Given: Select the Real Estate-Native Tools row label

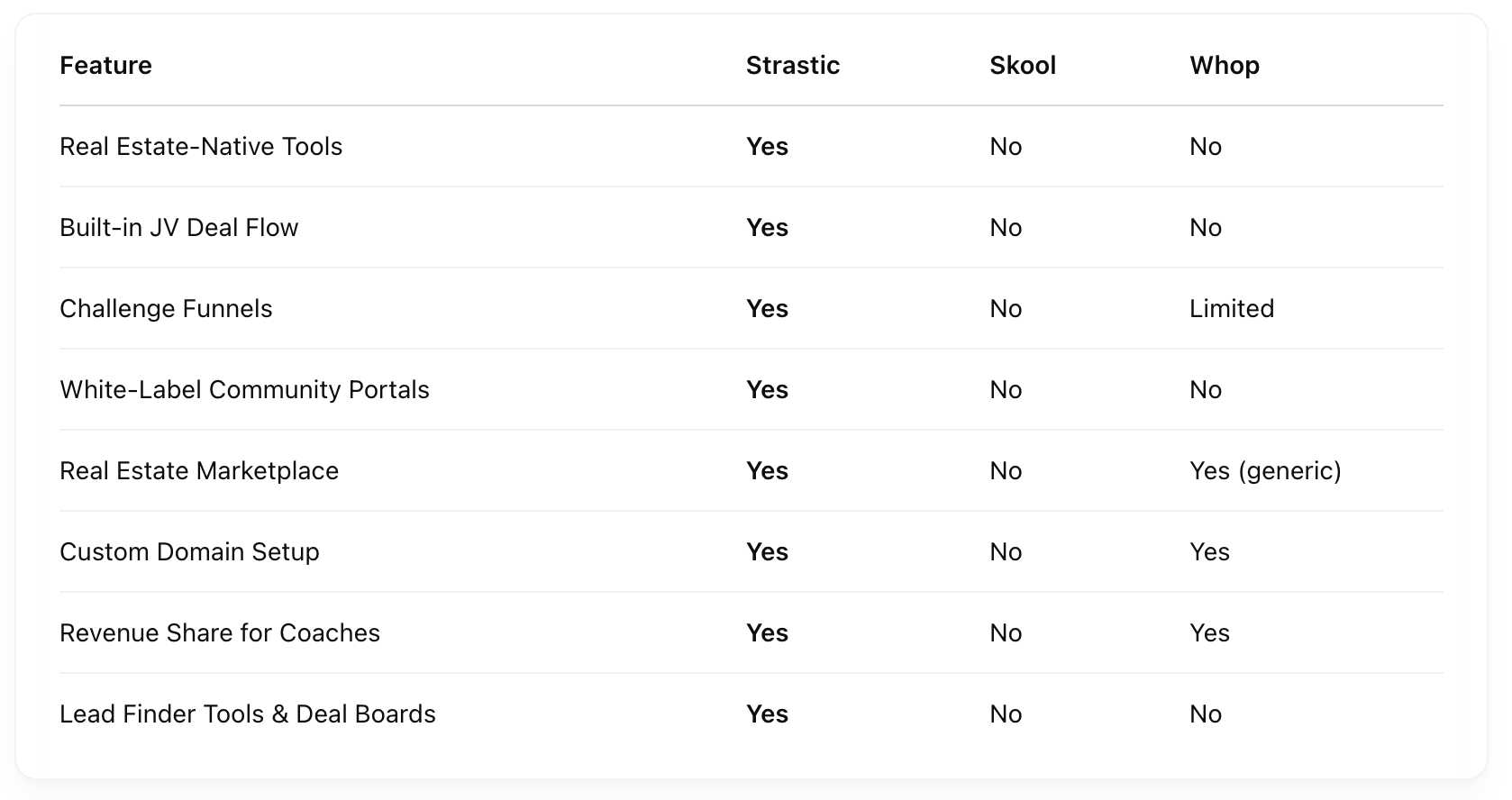Looking at the screenshot, I should tap(201, 147).
